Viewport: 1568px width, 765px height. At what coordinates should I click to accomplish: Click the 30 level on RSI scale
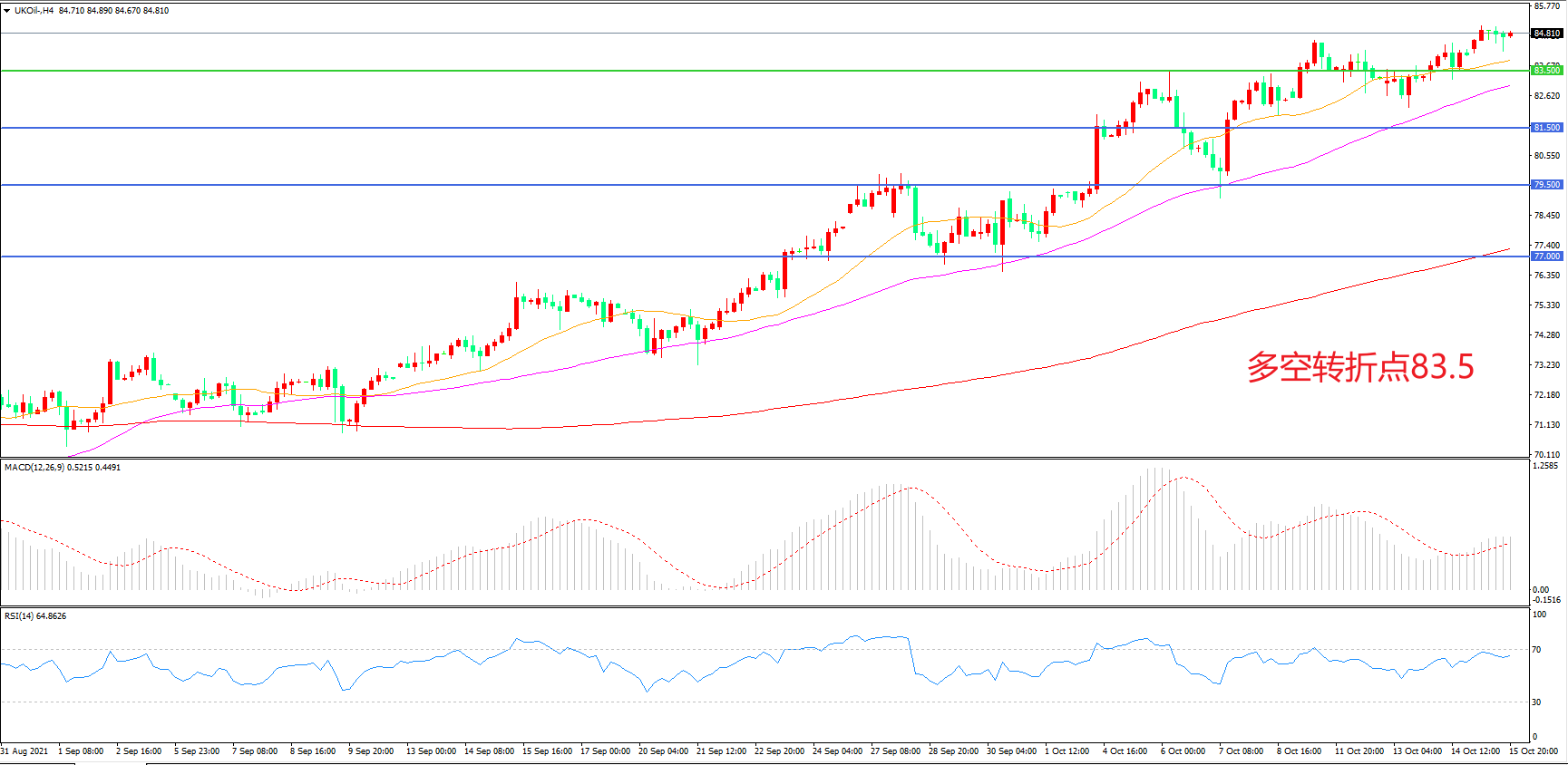tap(1536, 702)
